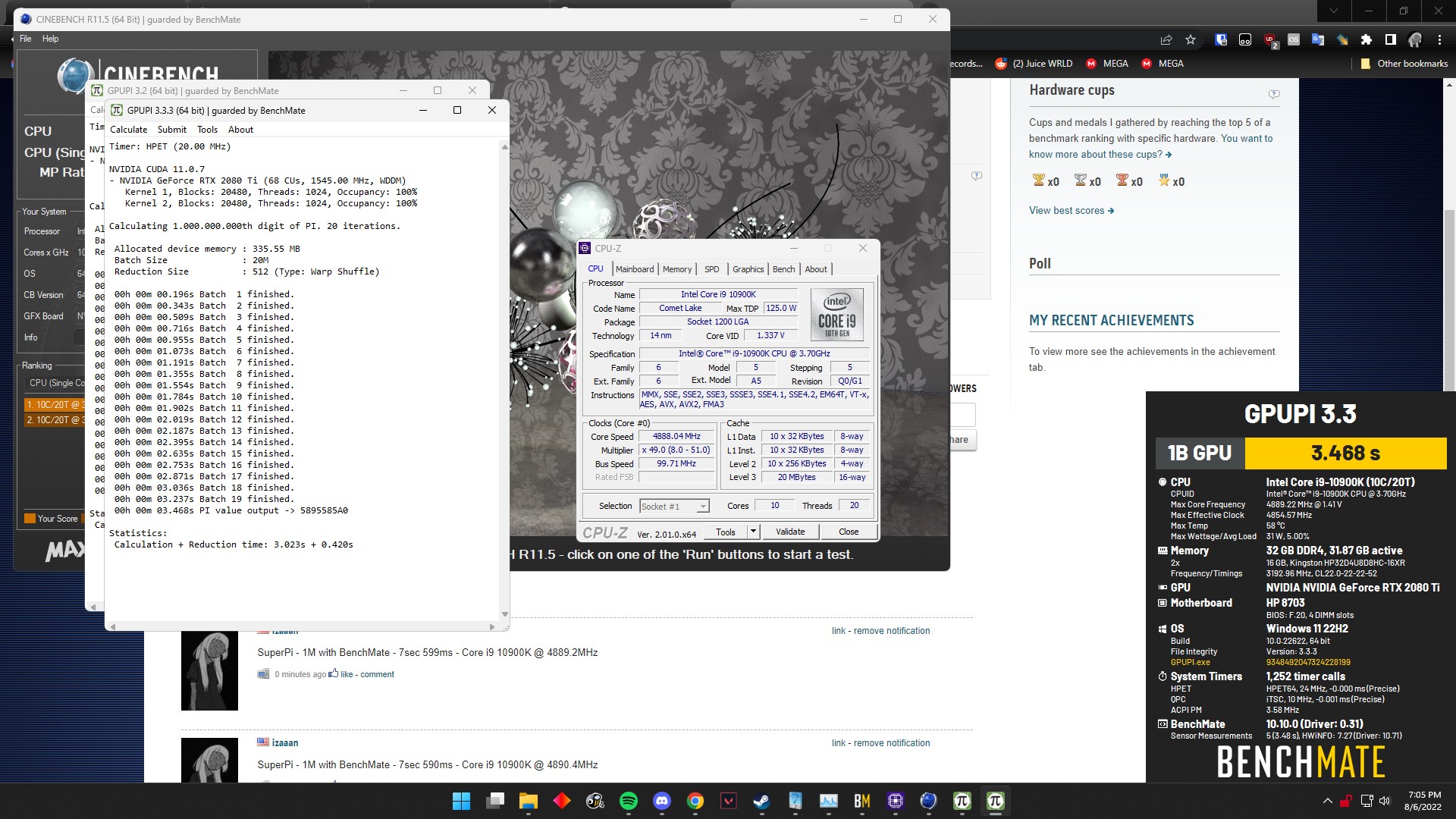
Task: Open Cinebench taskbar icon
Action: (929, 801)
